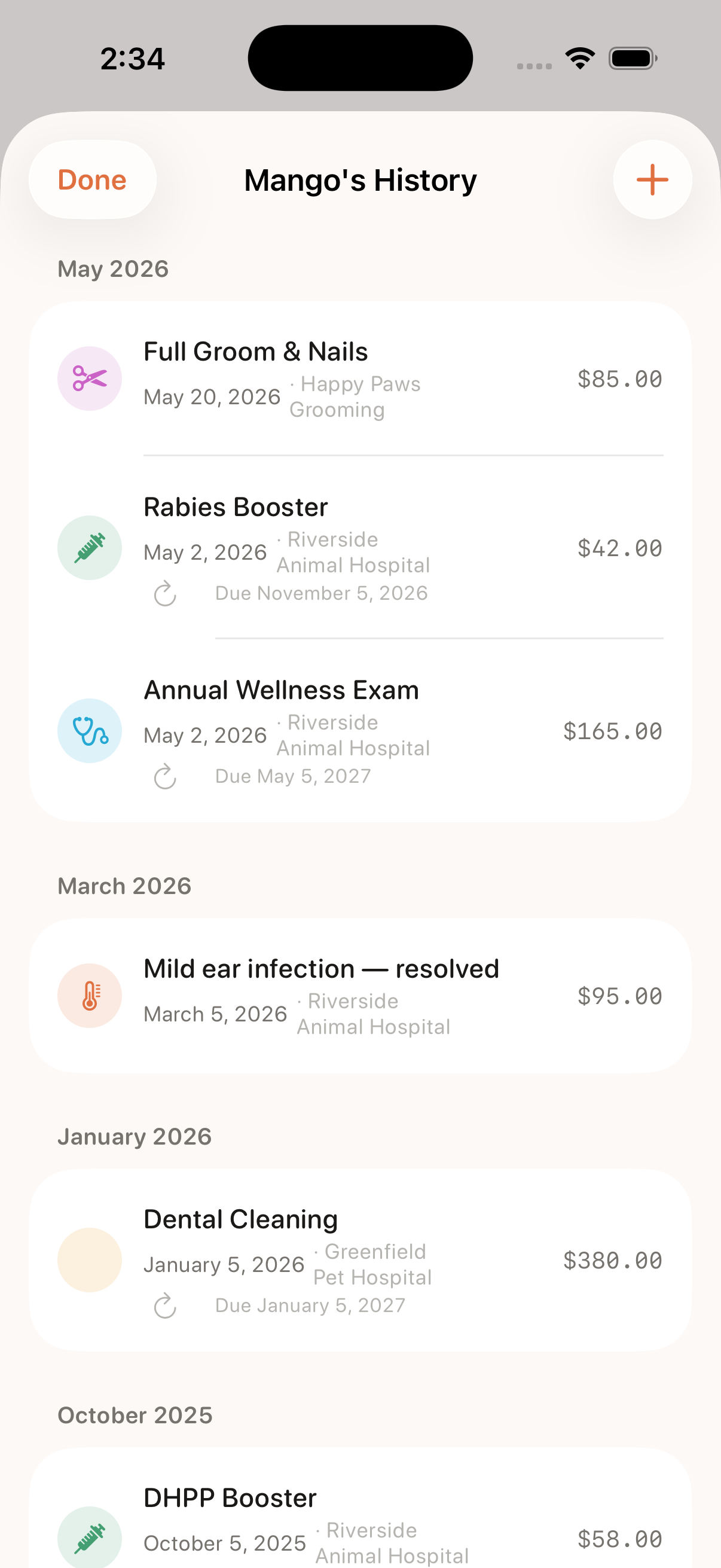Tap the recurring icon under Rabies Booster
This screenshot has width=721, height=1568.
pyautogui.click(x=165, y=593)
